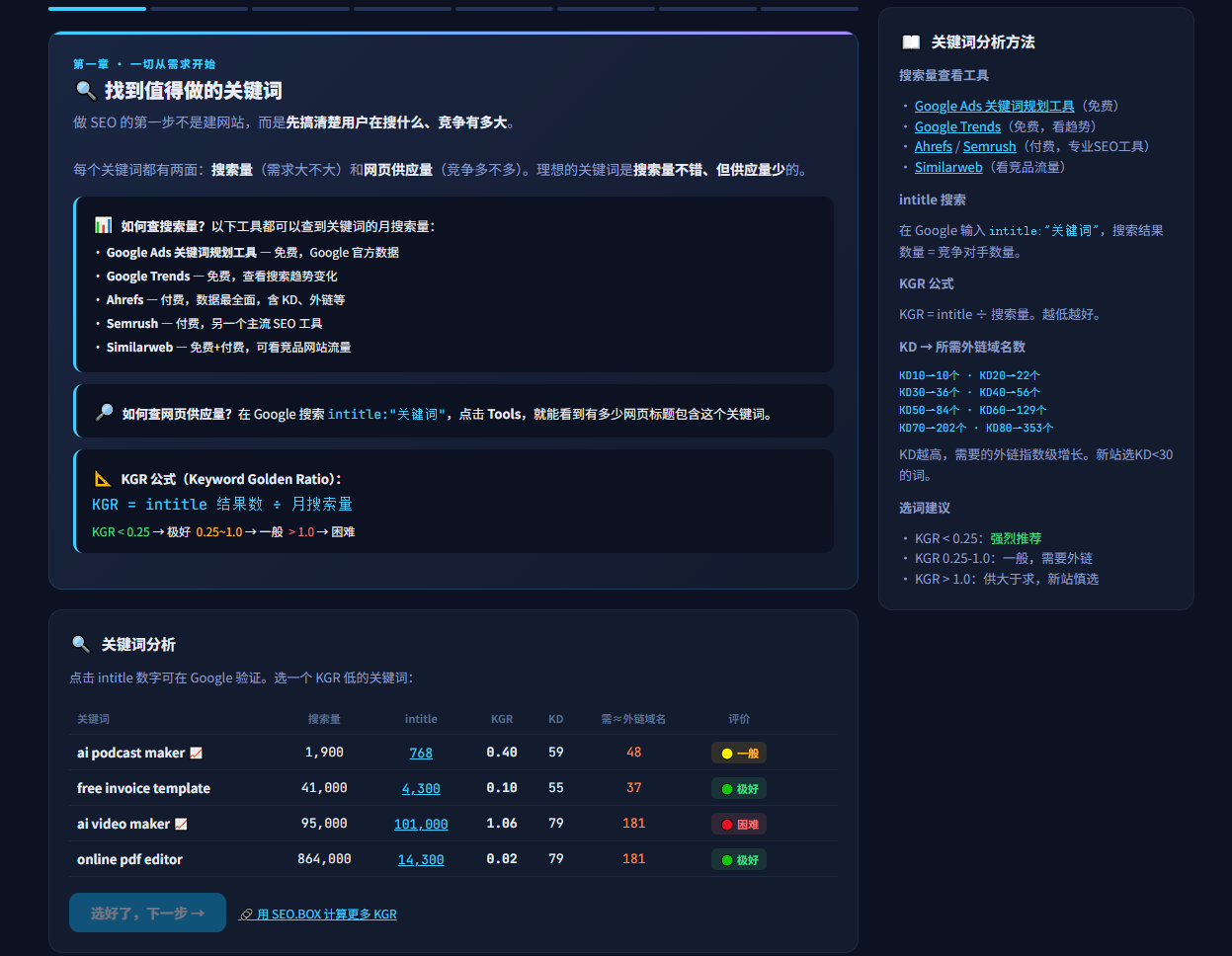Click the KD → 所需外链域名数 sidebar heading
This screenshot has height=956, width=1232.
pos(962,347)
